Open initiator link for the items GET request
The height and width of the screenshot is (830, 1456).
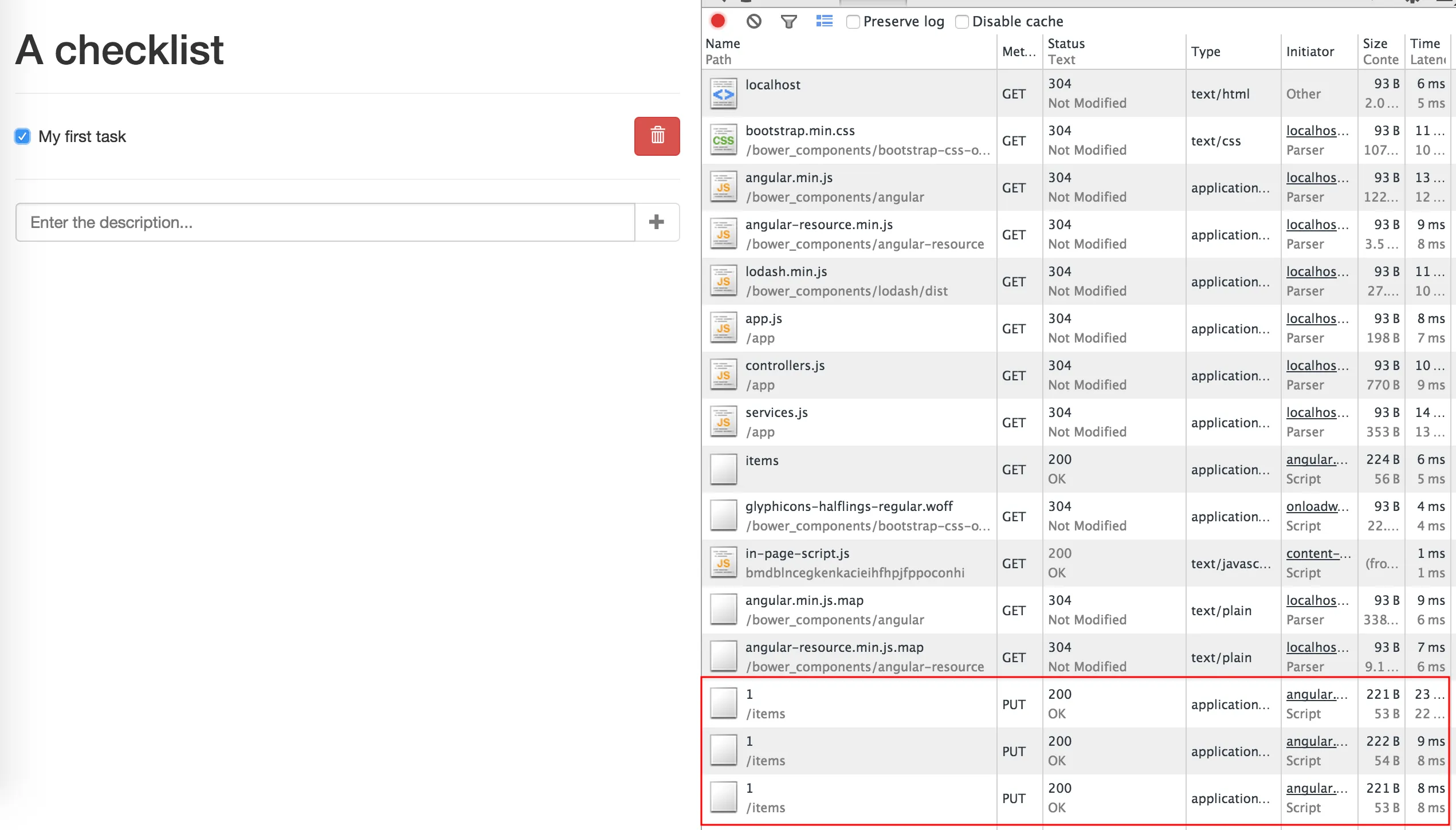[1316, 460]
